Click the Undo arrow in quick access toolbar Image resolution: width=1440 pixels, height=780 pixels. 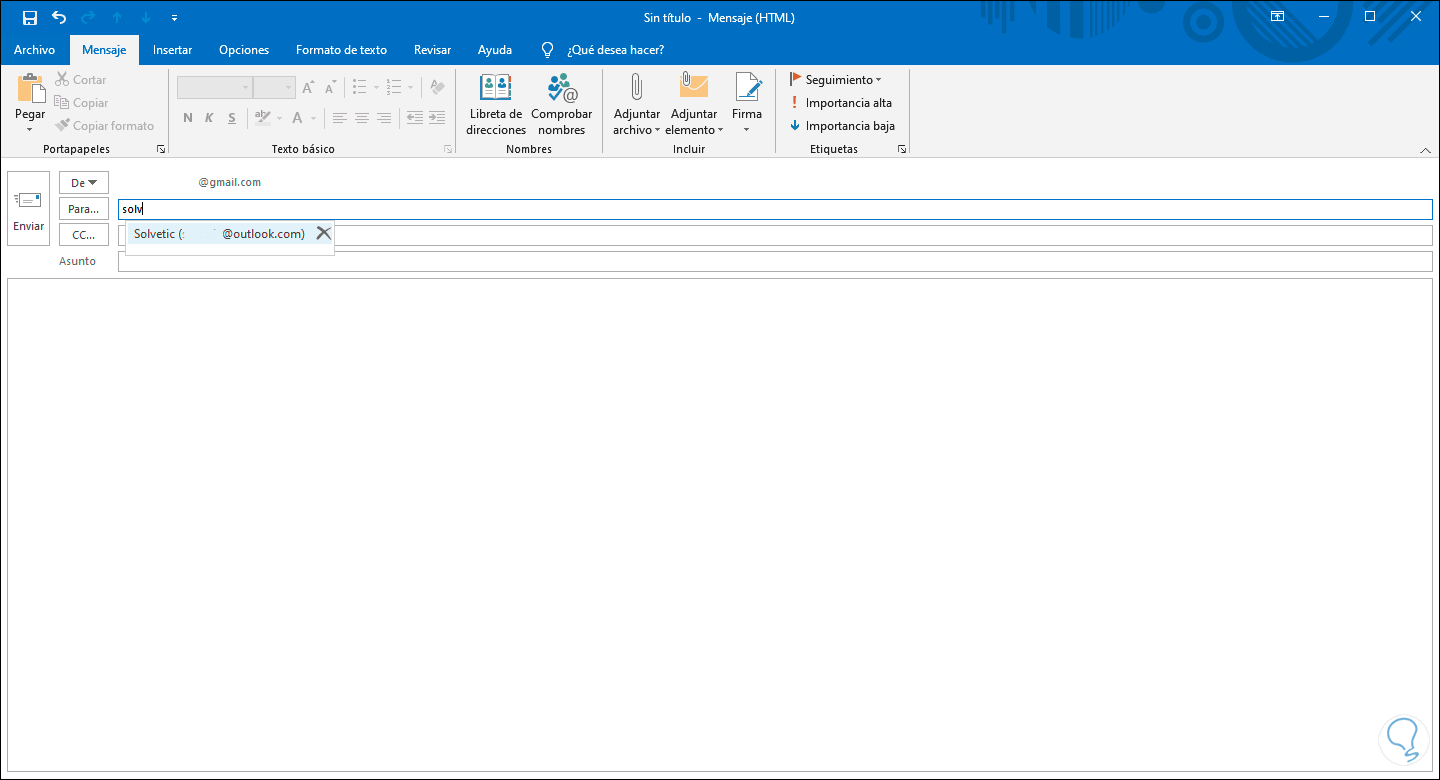pyautogui.click(x=59, y=17)
